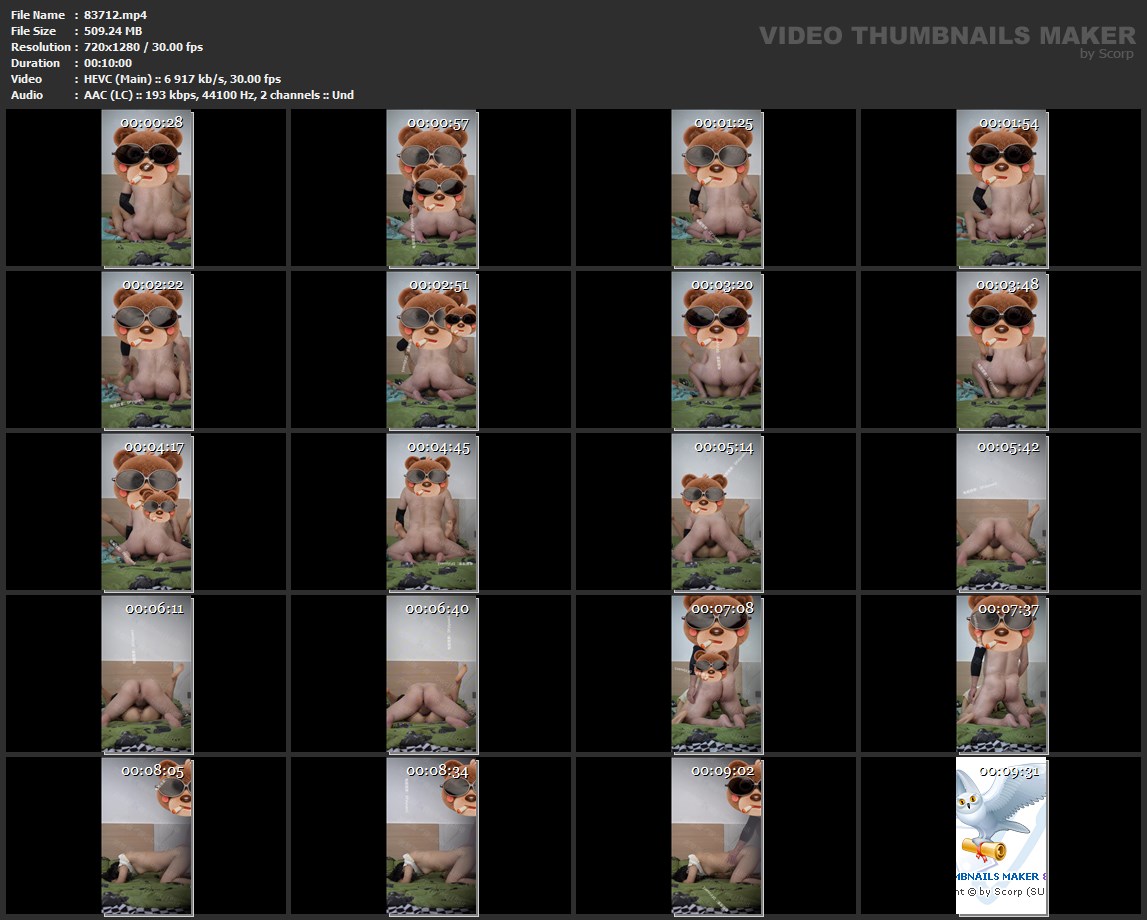Viewport: 1147px width, 920px height.
Task: Select the thumbnail at 00:09:02
Action: [x=716, y=837]
